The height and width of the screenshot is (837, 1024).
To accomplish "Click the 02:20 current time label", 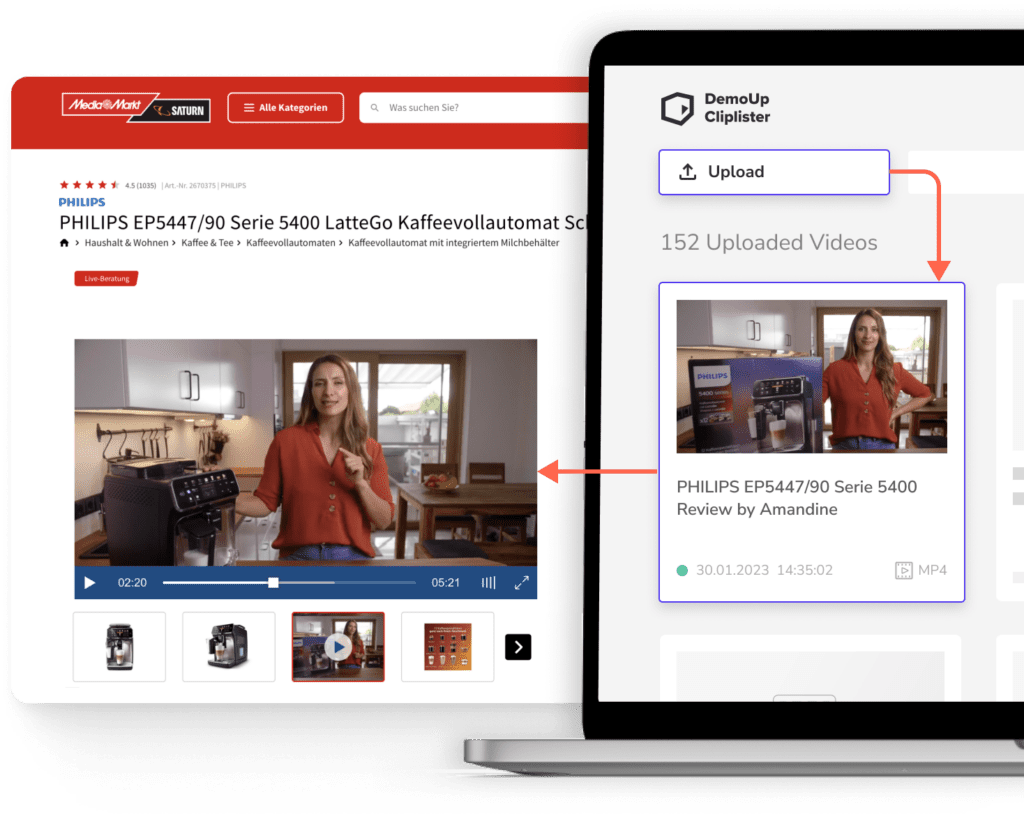I will 132,582.
